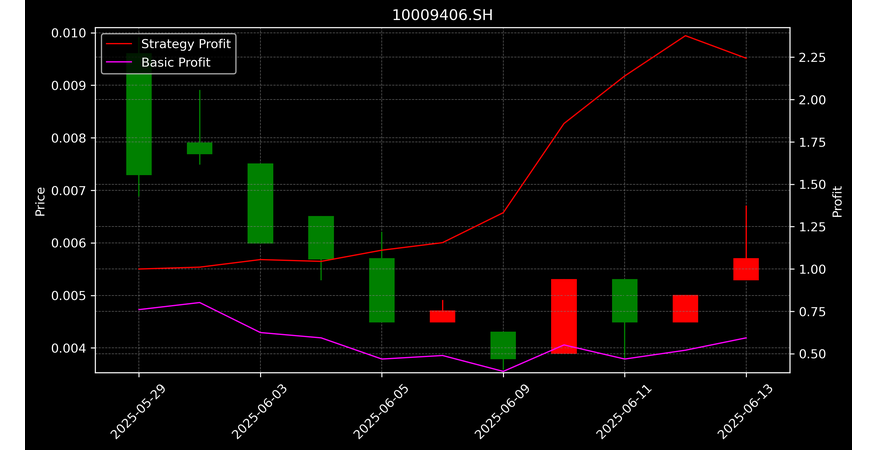Click the green candle above 2025-06-09
Screen dimensions: 878x450
503,345
